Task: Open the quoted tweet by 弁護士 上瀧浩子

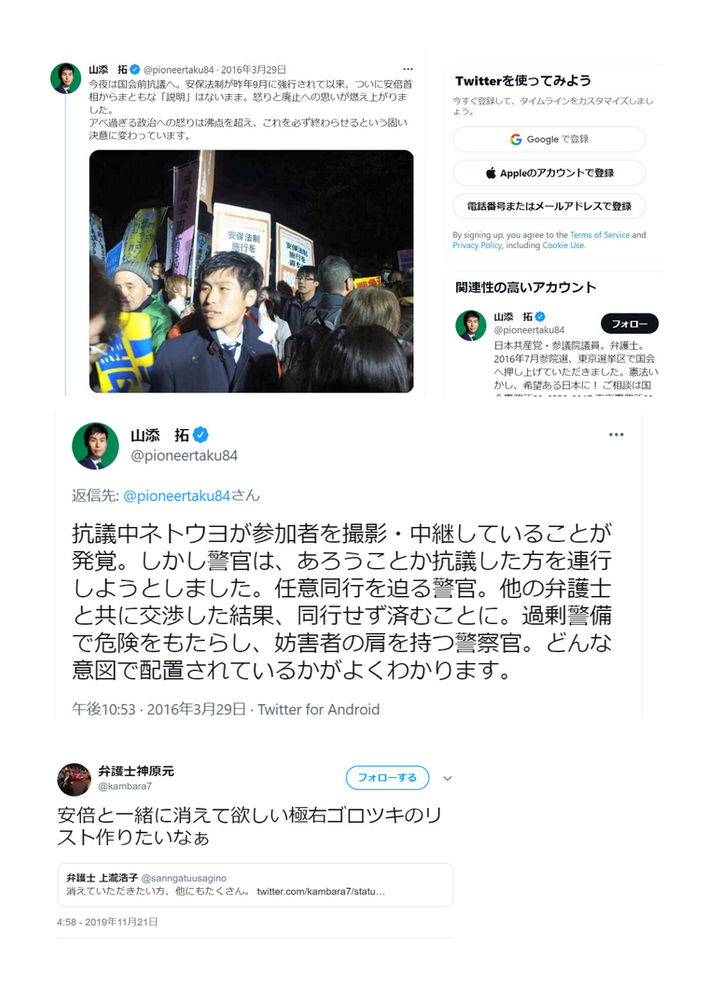Action: point(255,885)
